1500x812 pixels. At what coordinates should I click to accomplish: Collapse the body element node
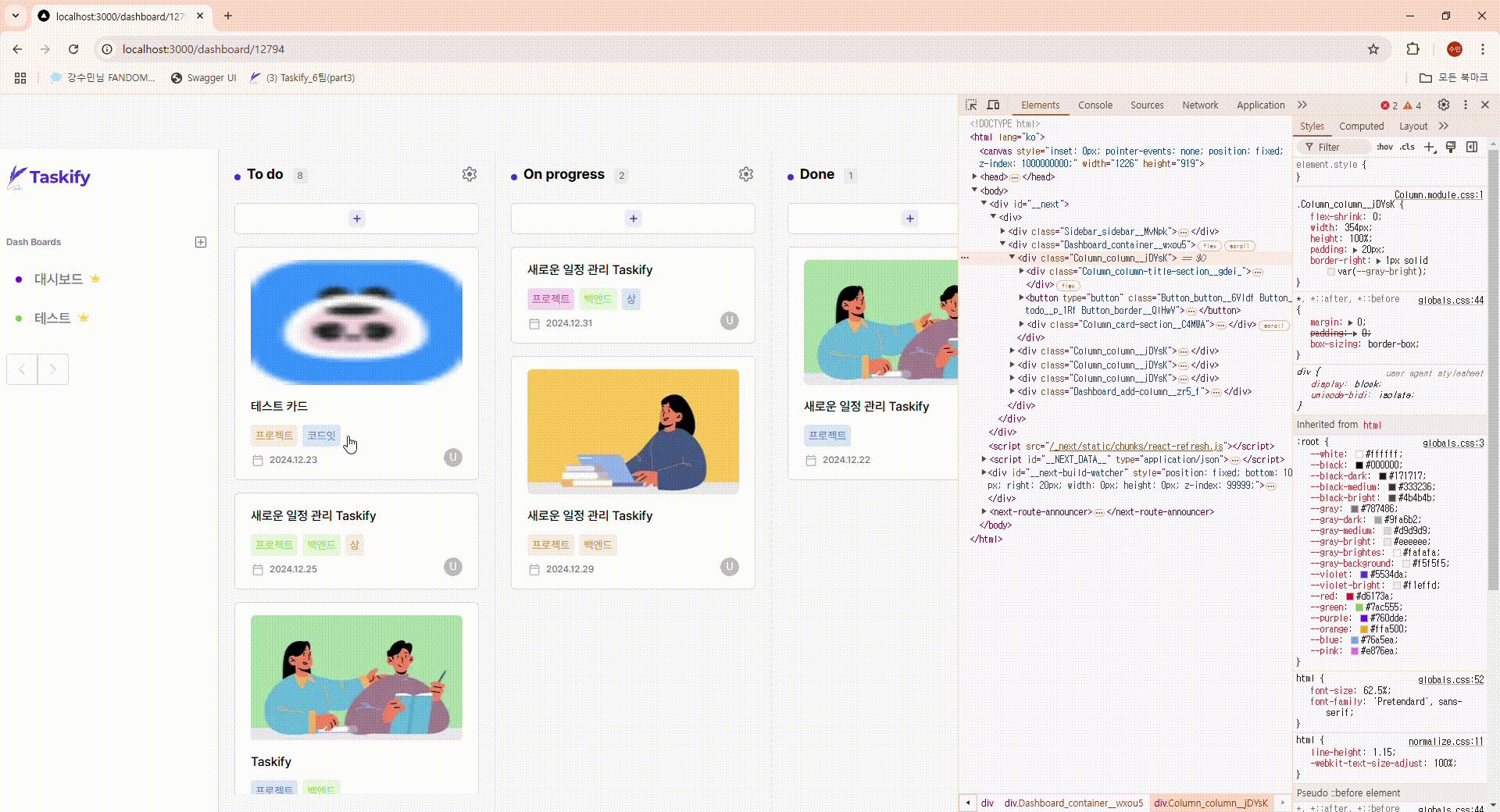pyautogui.click(x=975, y=191)
